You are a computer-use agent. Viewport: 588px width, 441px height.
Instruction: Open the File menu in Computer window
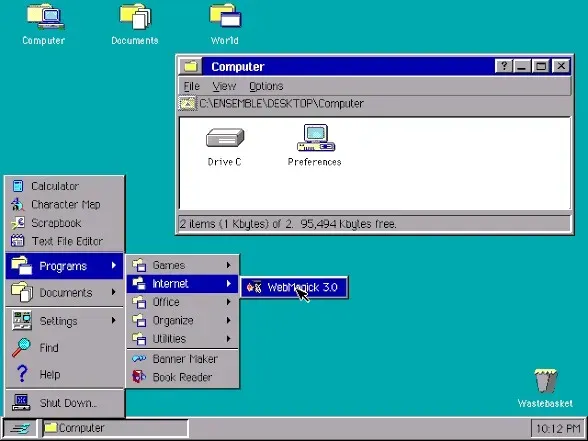tap(192, 86)
